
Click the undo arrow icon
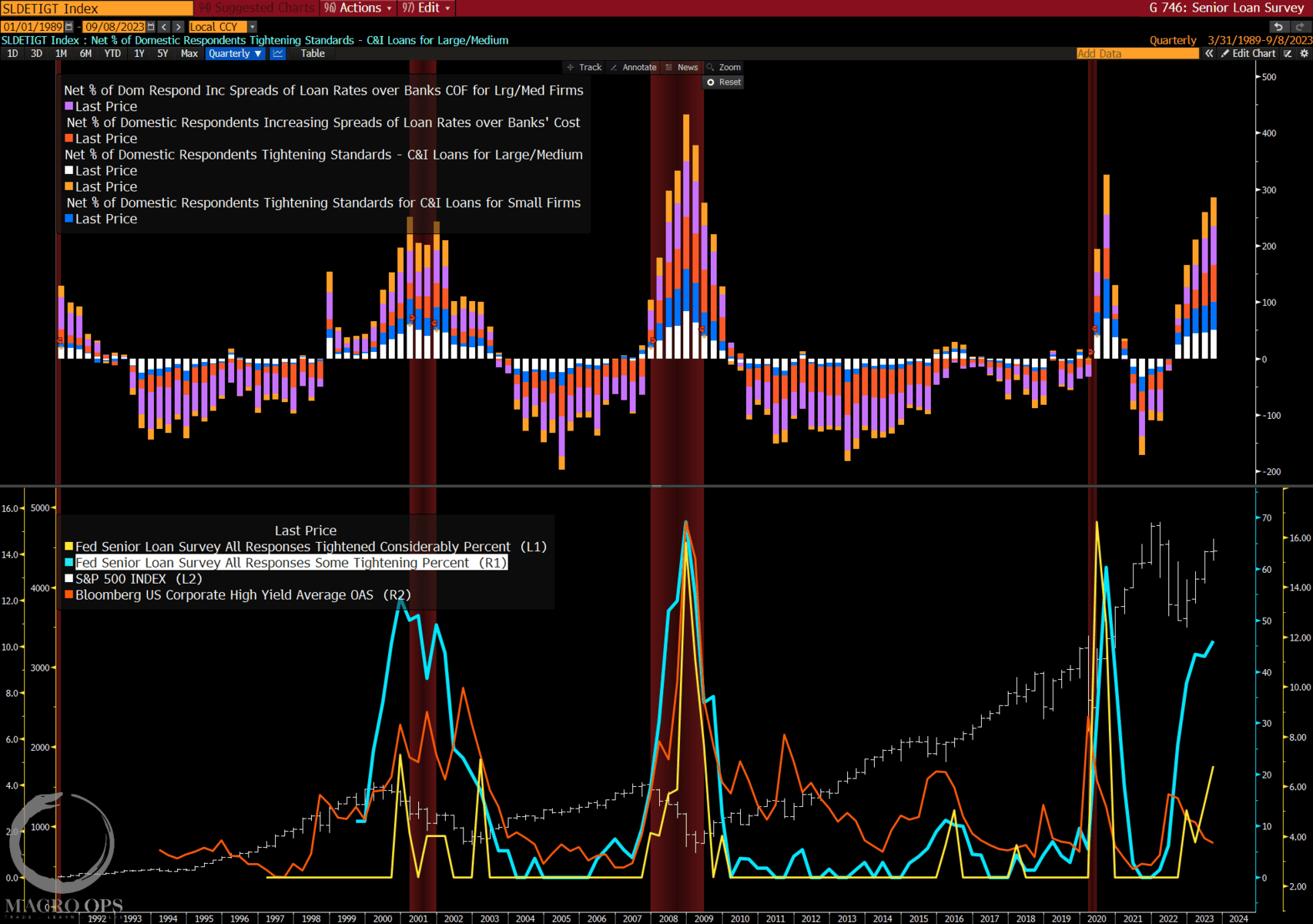pyautogui.click(x=1278, y=27)
